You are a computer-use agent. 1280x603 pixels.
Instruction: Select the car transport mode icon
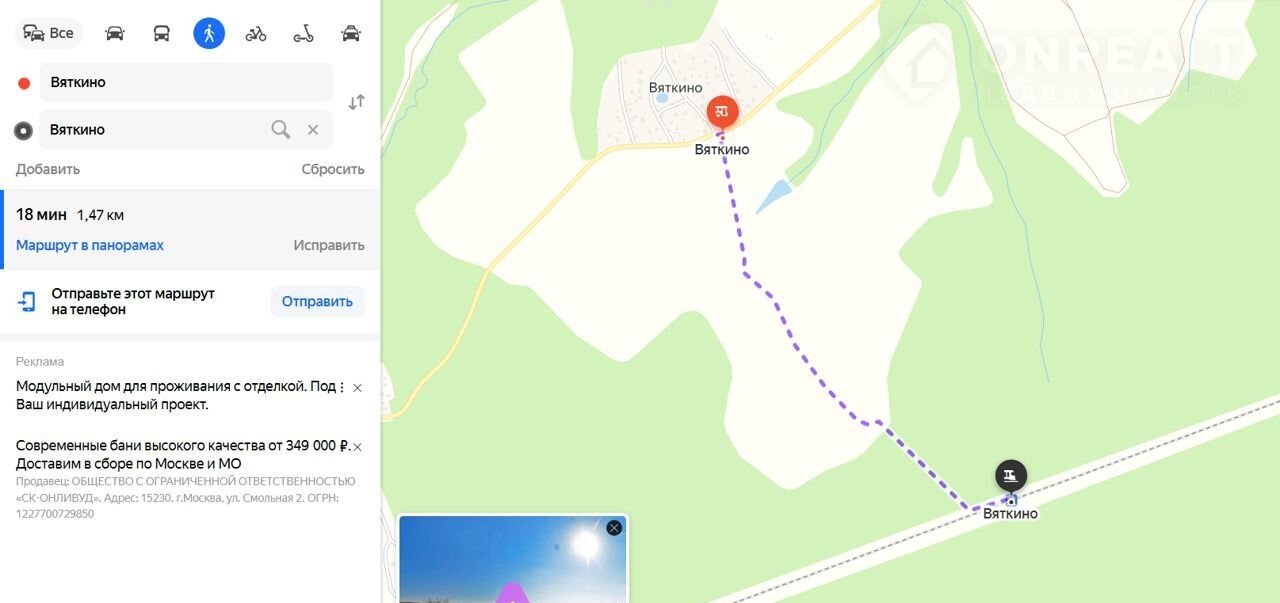(115, 33)
